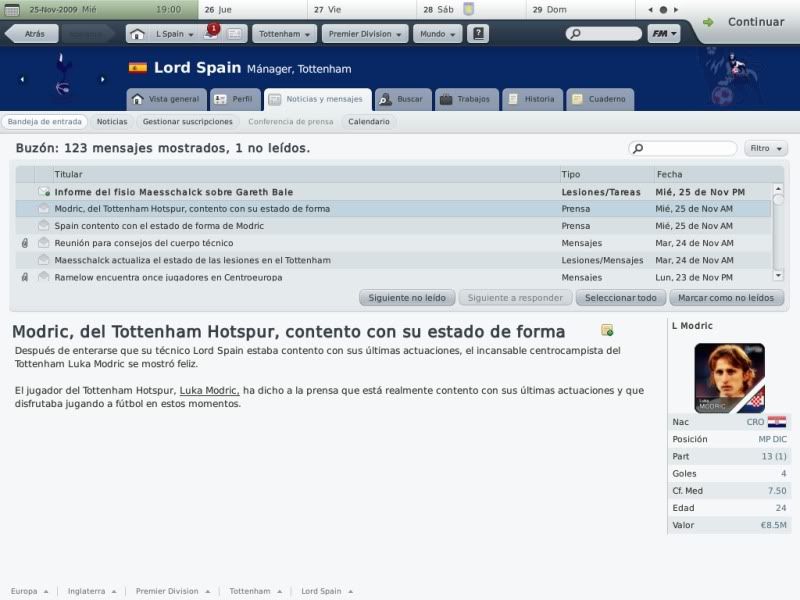
Task: Click the message list scrollbar up arrow
Action: point(778,189)
